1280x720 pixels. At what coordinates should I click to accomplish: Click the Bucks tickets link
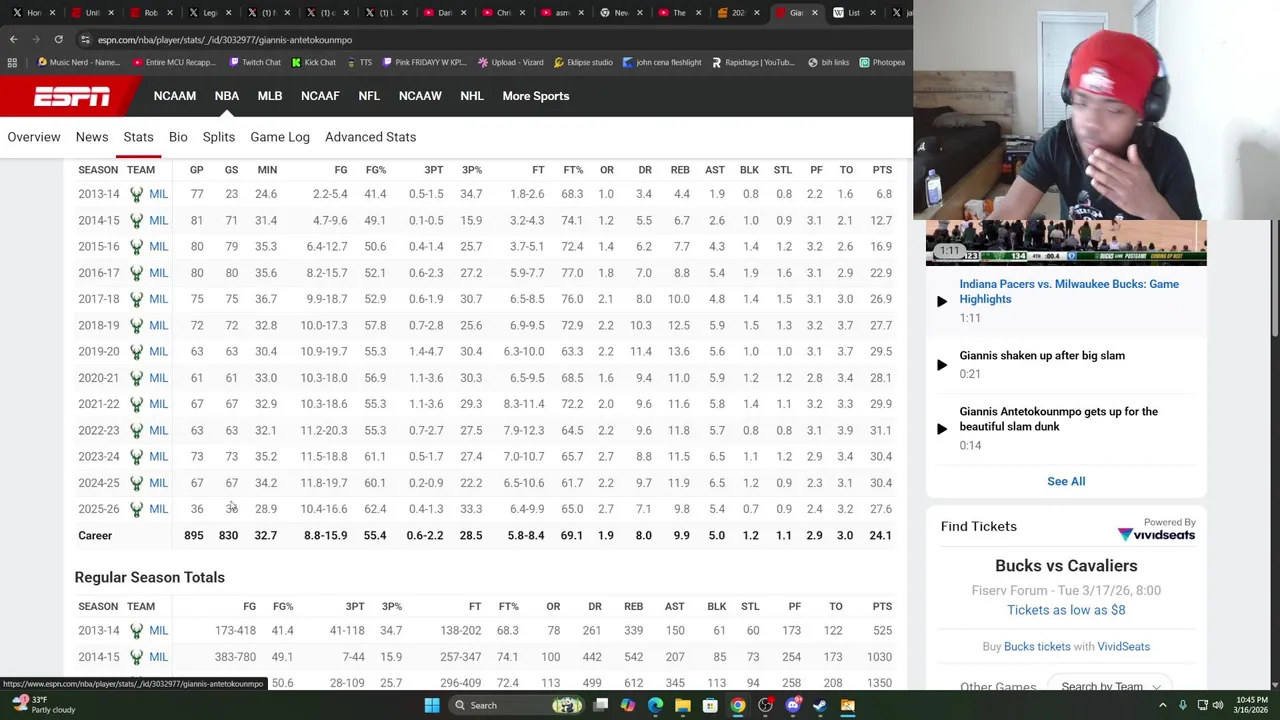coord(1037,646)
